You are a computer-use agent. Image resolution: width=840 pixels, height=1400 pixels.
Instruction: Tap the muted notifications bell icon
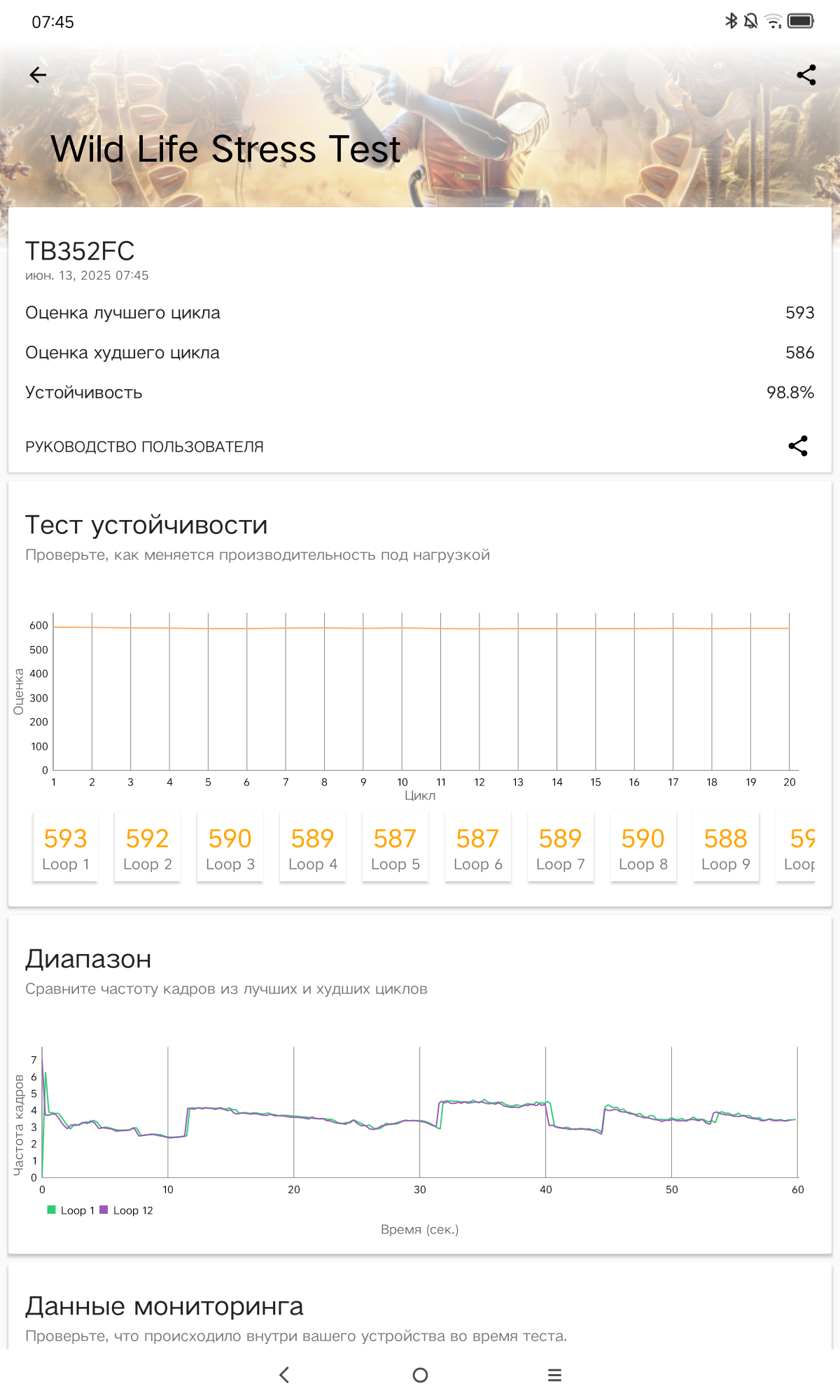(751, 21)
